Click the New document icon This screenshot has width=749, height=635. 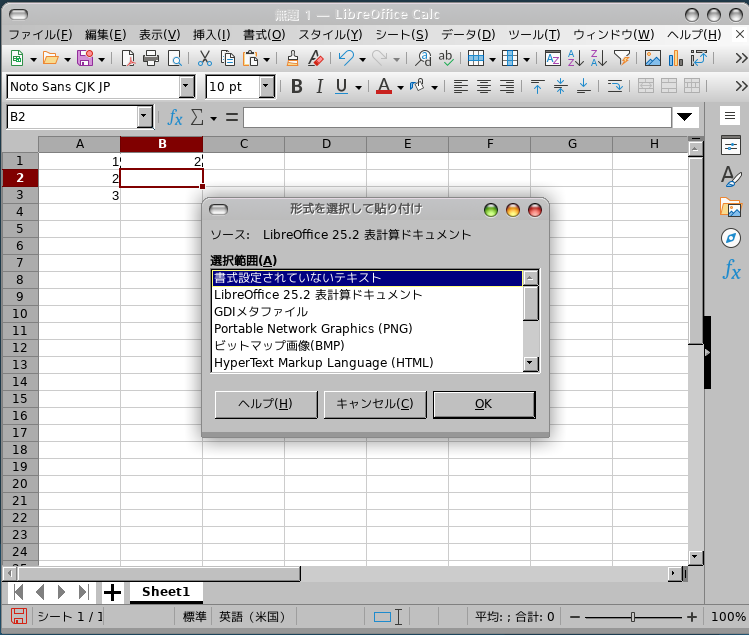[17, 59]
